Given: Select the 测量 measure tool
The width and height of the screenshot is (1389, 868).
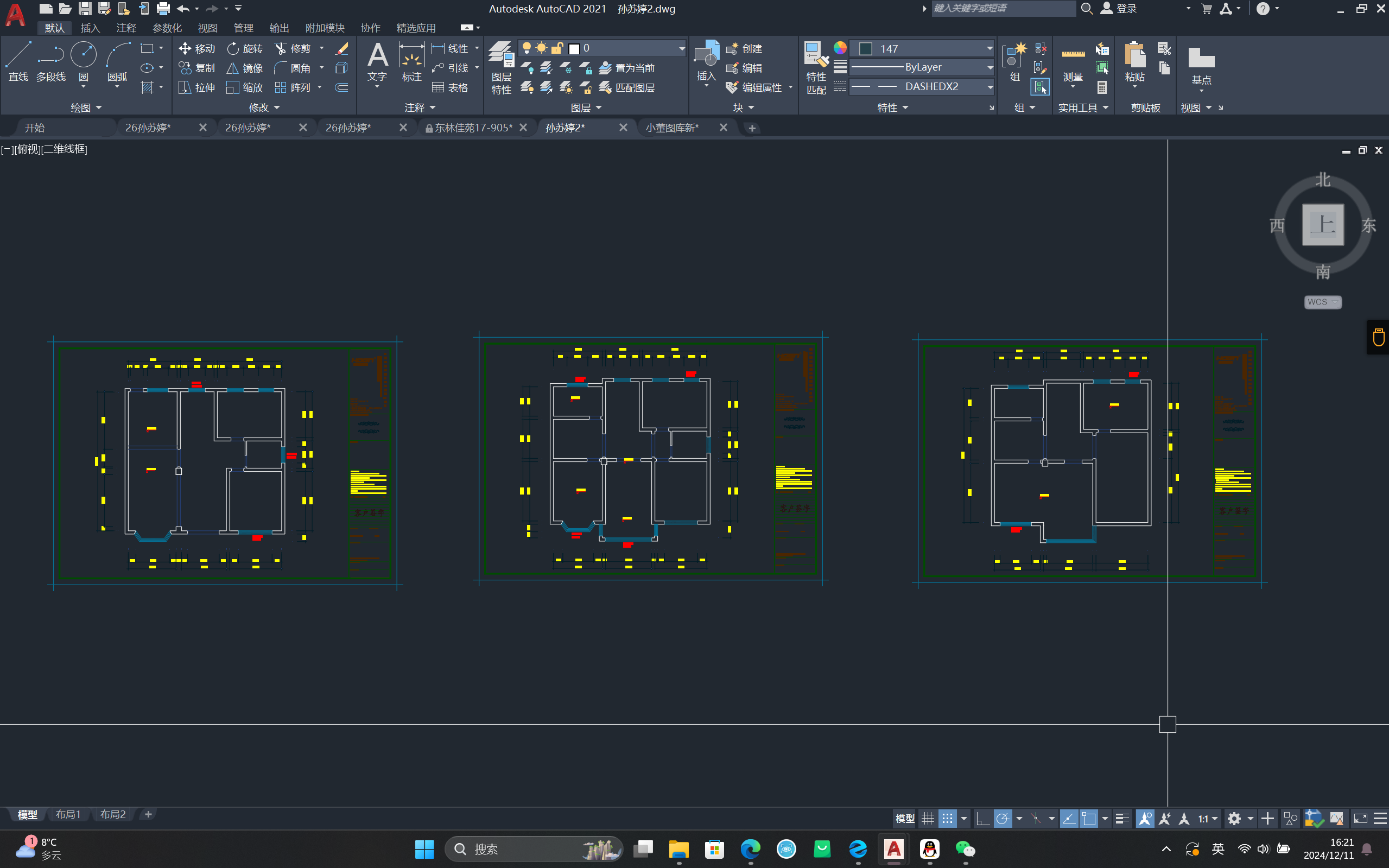Looking at the screenshot, I should 1073,64.
